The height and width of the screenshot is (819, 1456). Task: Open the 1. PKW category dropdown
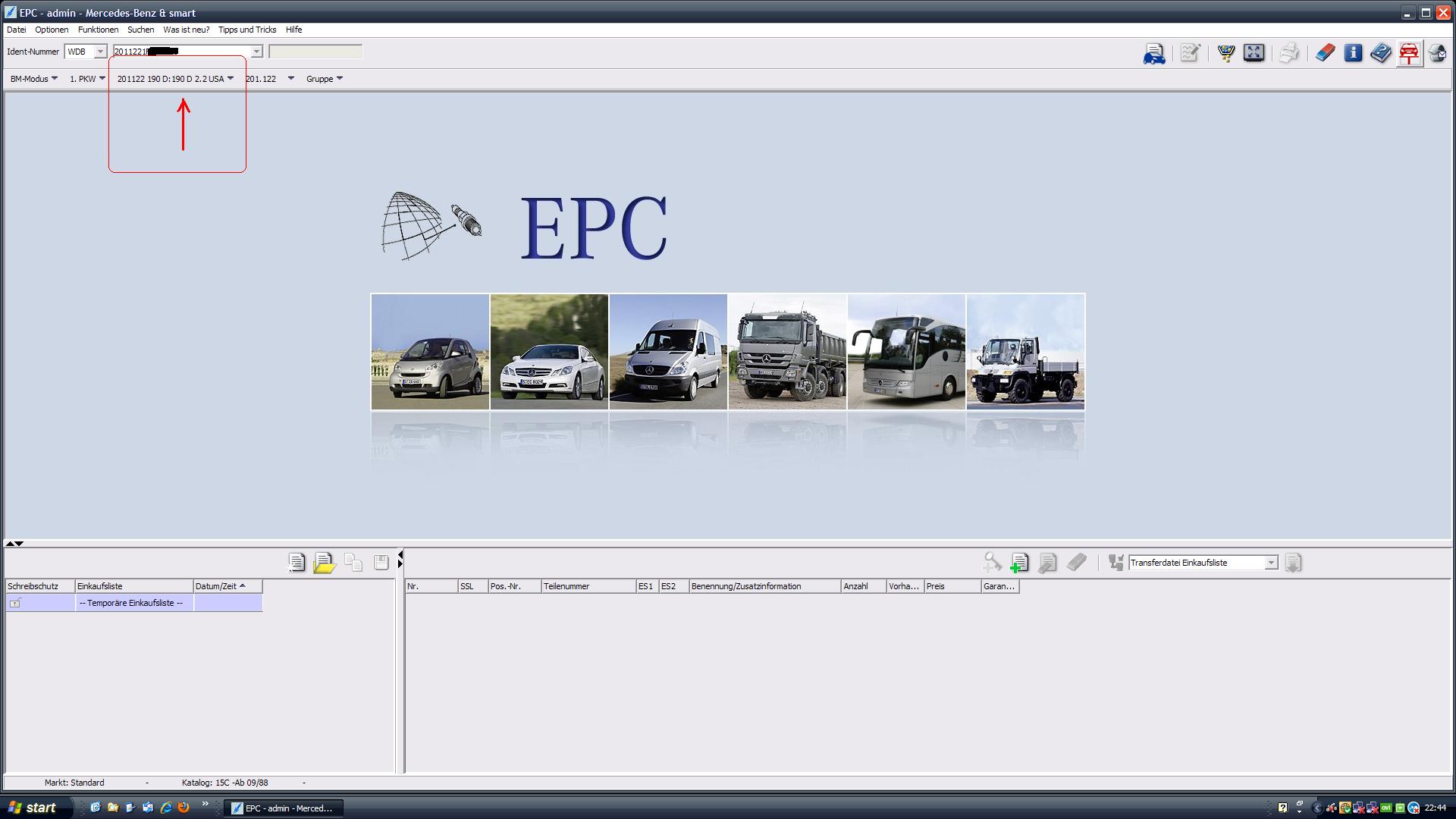(x=87, y=79)
